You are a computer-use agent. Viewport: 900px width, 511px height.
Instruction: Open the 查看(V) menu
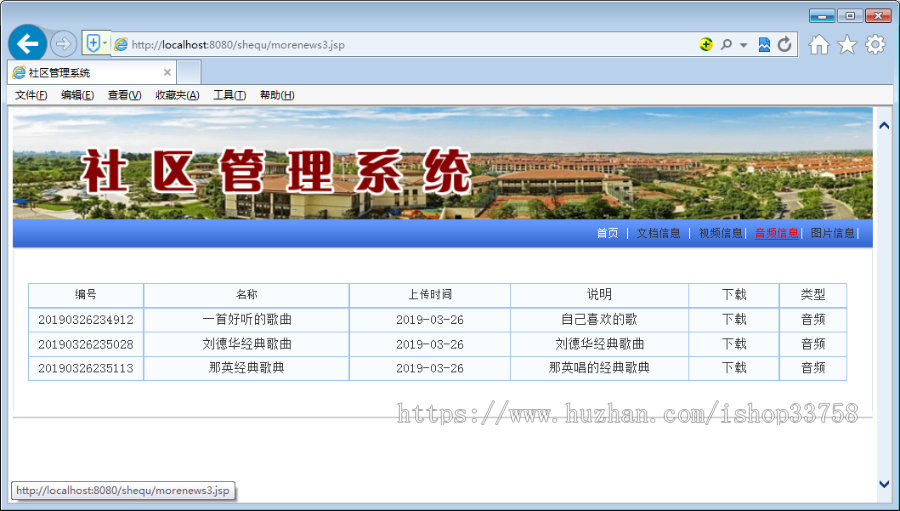pos(125,95)
